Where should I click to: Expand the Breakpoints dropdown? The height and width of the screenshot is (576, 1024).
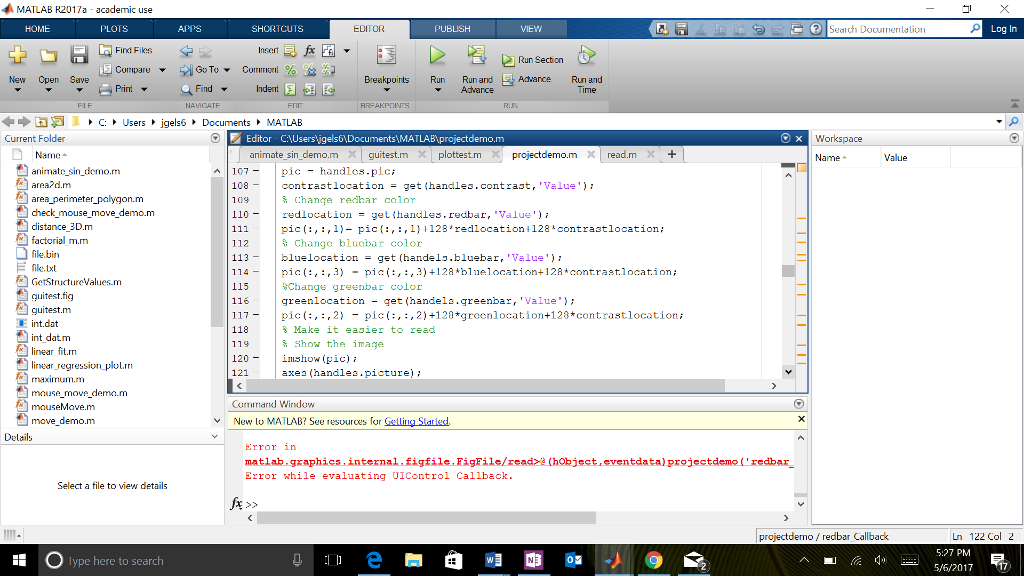(x=386, y=89)
